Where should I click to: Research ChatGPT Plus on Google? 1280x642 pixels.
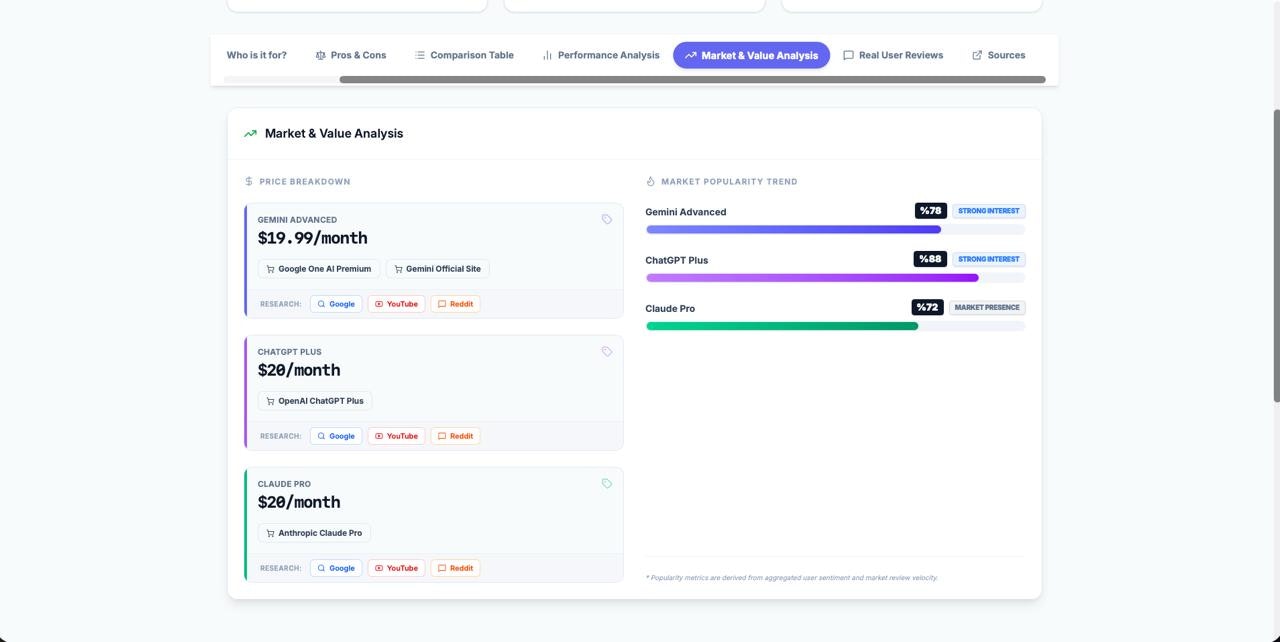pos(336,436)
